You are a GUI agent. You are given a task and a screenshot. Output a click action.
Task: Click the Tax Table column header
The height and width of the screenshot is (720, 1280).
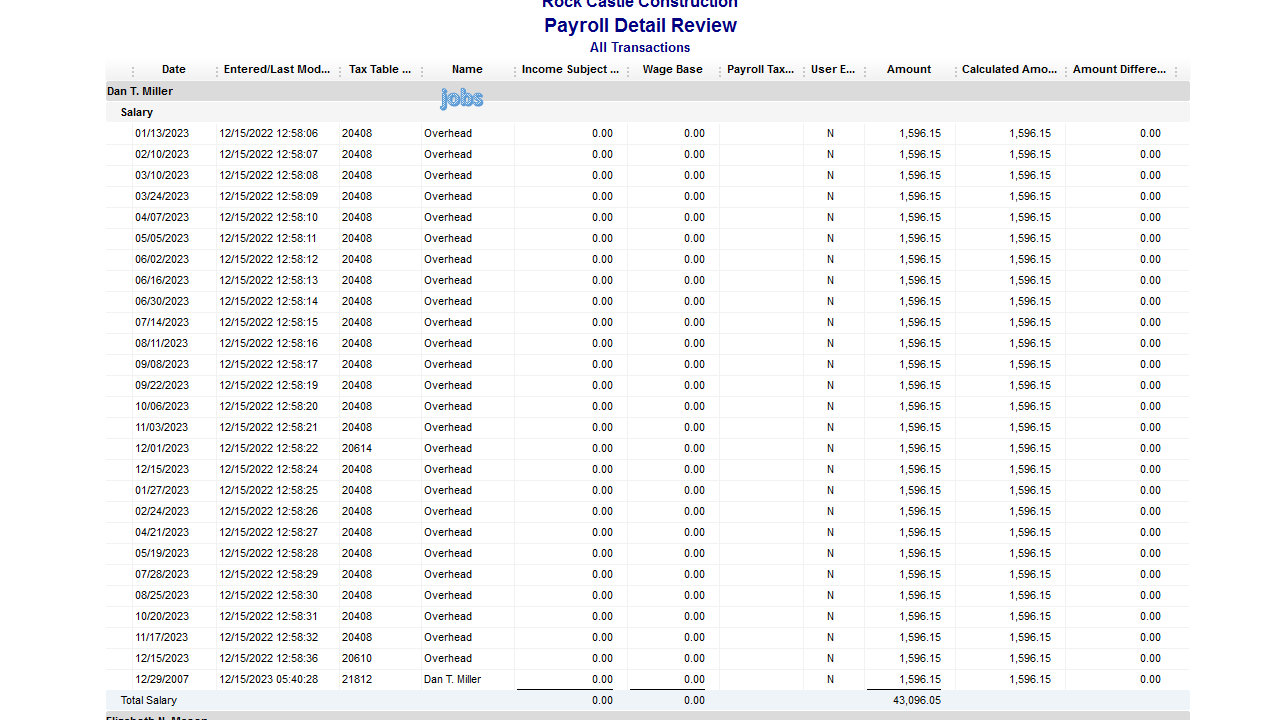(x=379, y=70)
